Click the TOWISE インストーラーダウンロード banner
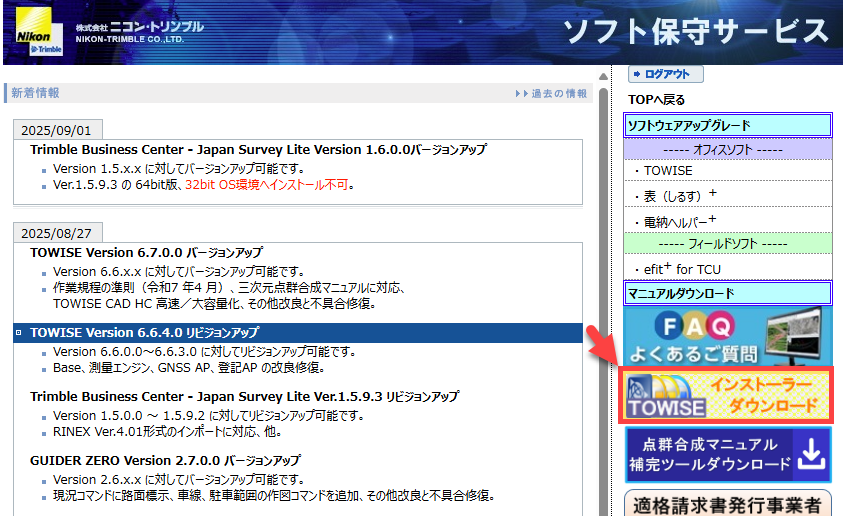Screen dimensions: 847x516 (727, 396)
